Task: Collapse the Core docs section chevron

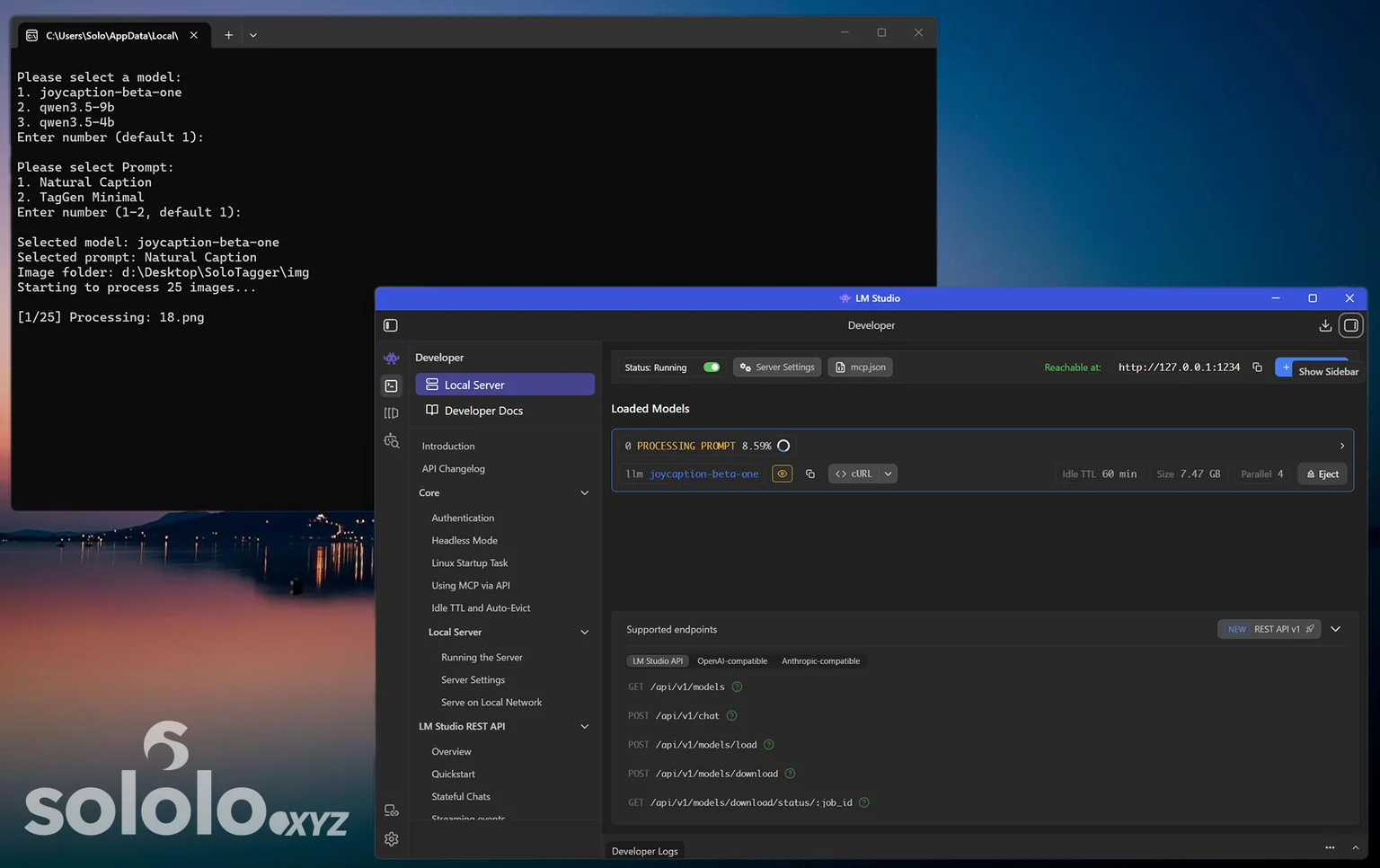Action: tap(585, 493)
